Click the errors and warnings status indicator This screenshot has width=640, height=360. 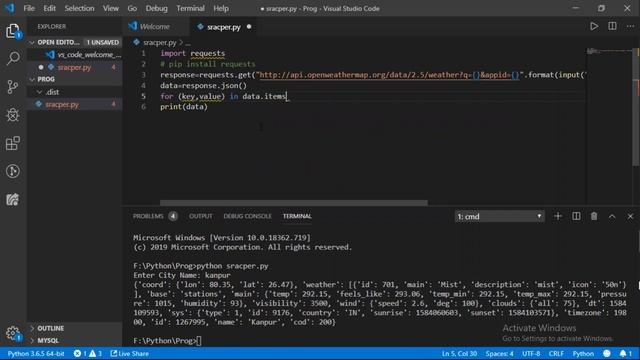88,353
